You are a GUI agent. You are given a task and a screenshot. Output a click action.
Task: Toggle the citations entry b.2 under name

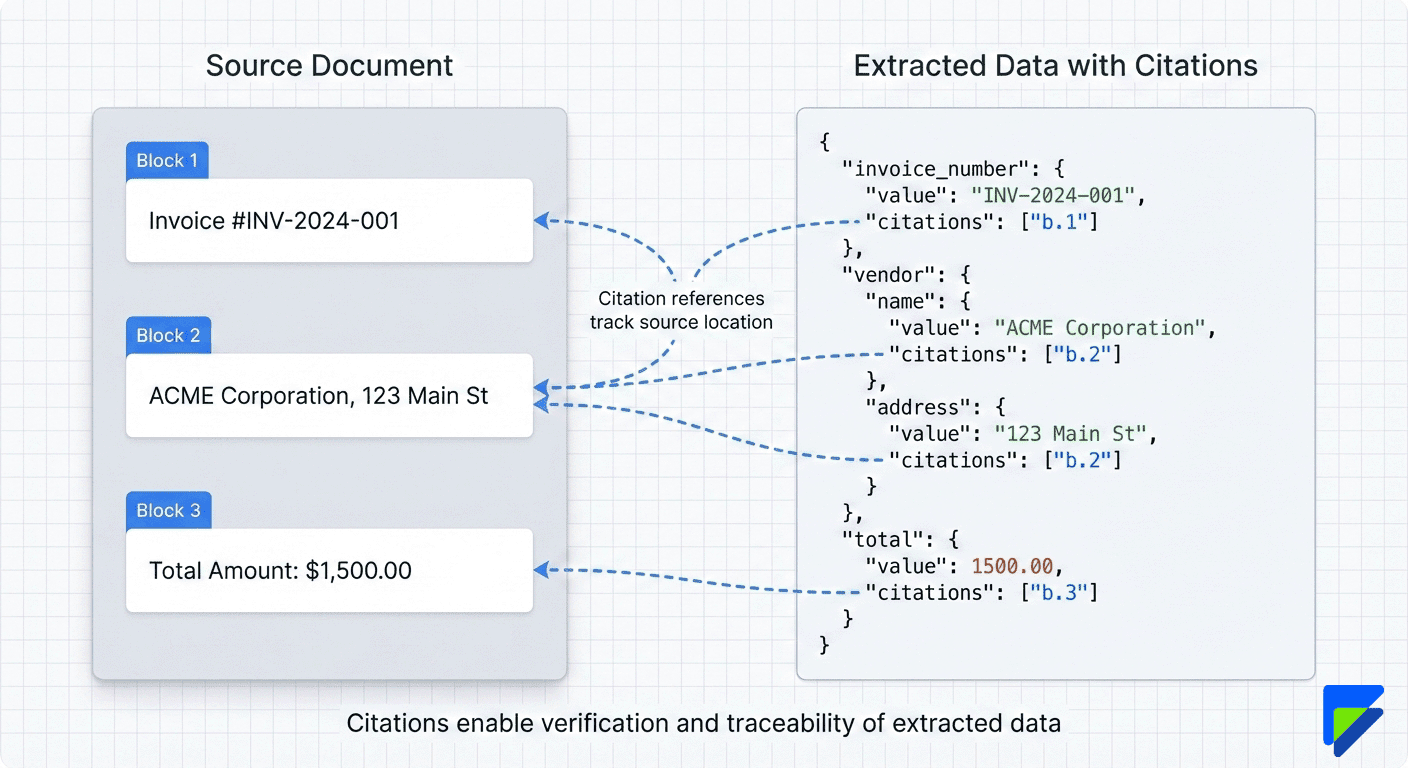pyautogui.click(x=1082, y=354)
